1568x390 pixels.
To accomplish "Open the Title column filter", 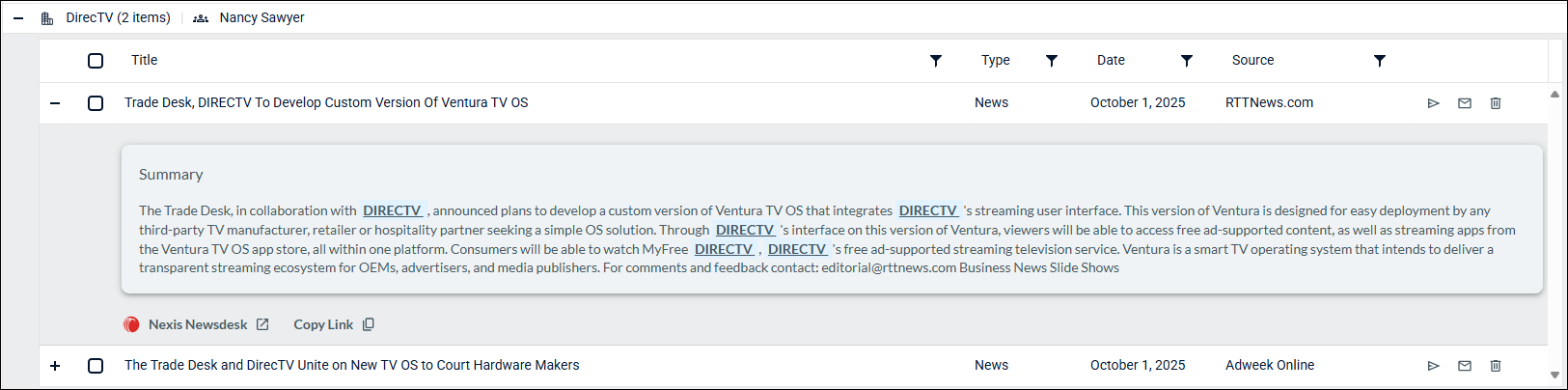I will 936,61.
